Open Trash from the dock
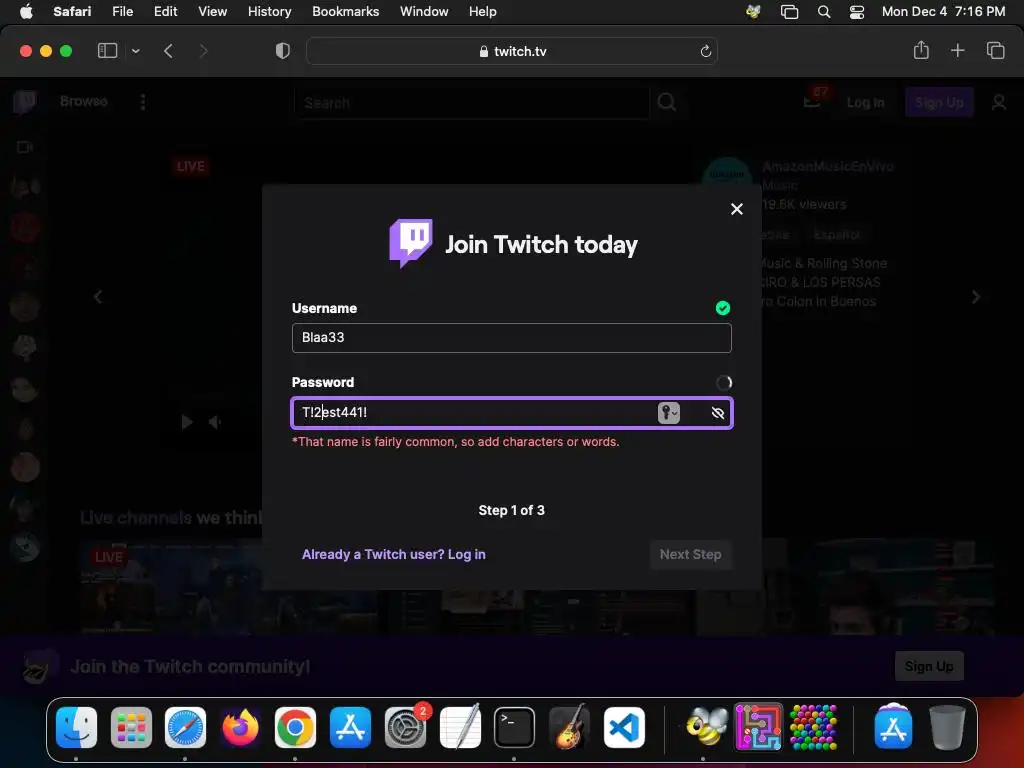Screen dimensions: 1024x768 948,727
